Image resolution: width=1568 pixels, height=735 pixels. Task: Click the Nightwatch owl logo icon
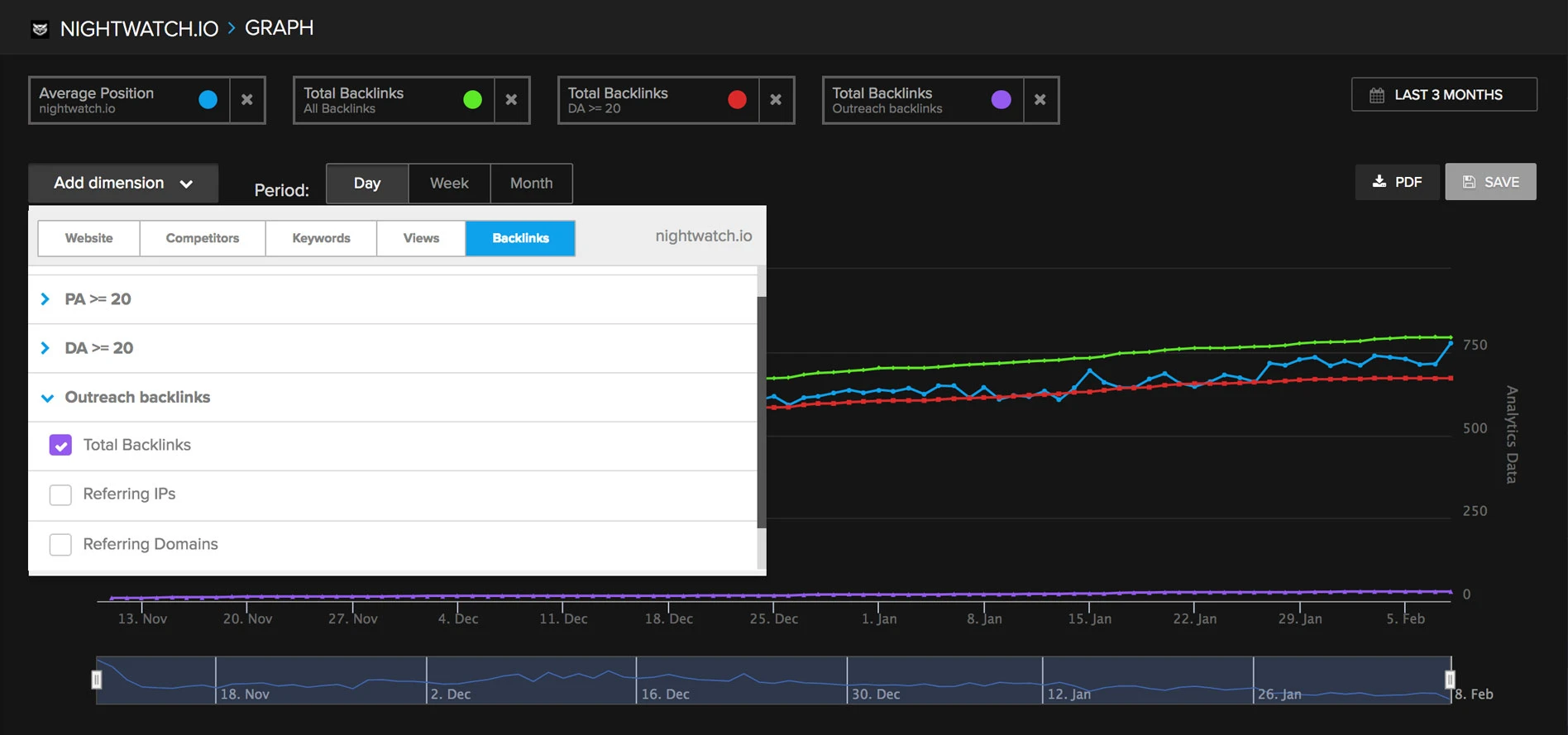coord(40,30)
